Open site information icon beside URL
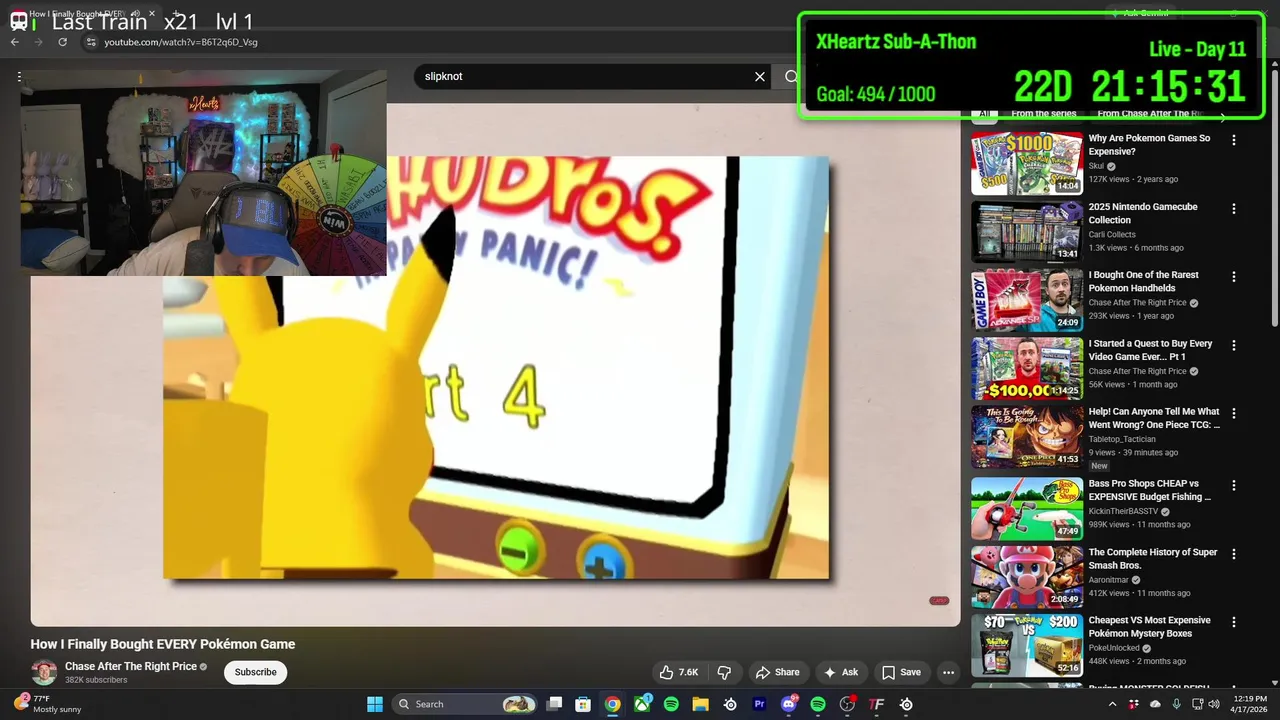The image size is (1280, 720). [x=91, y=42]
